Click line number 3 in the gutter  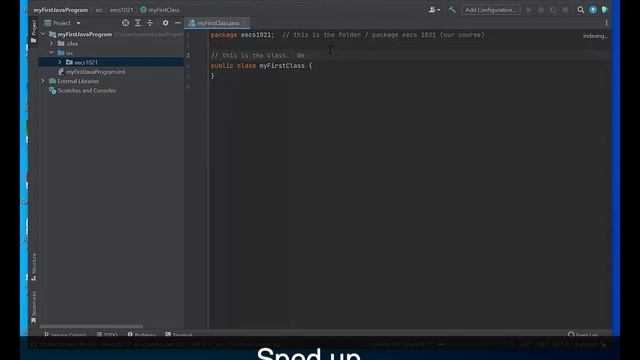188,55
